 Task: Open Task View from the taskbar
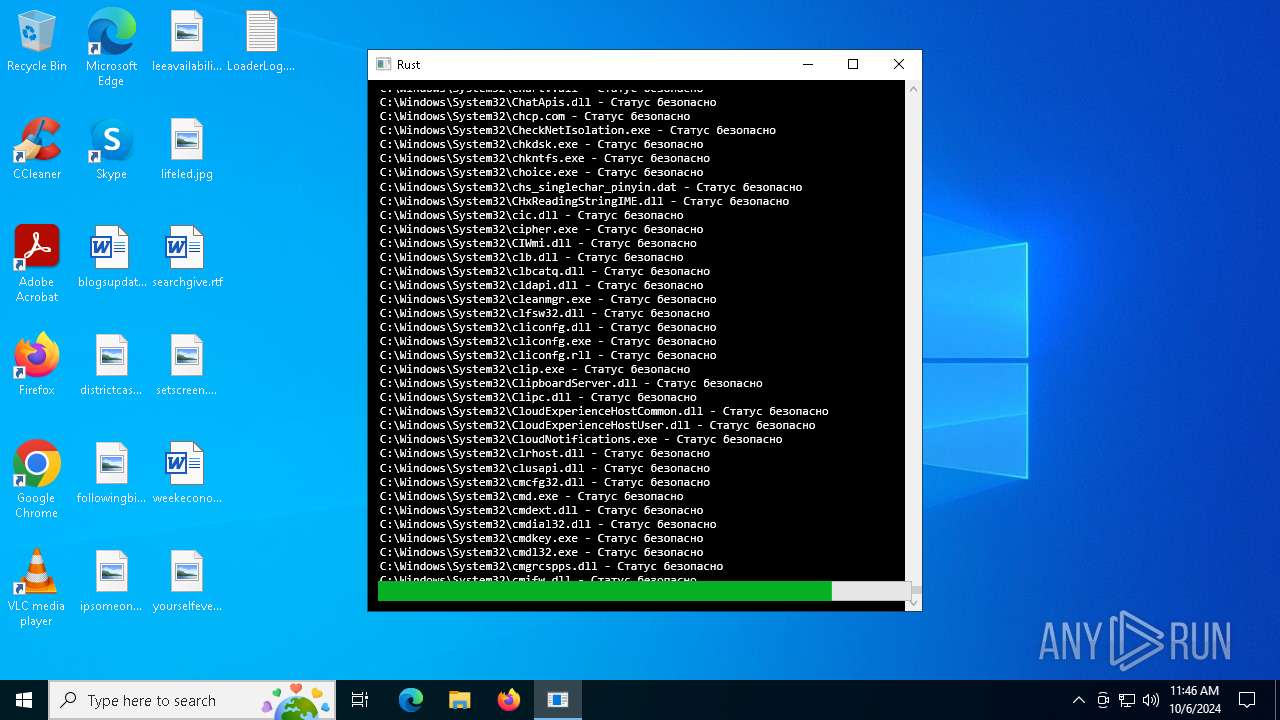[x=360, y=700]
